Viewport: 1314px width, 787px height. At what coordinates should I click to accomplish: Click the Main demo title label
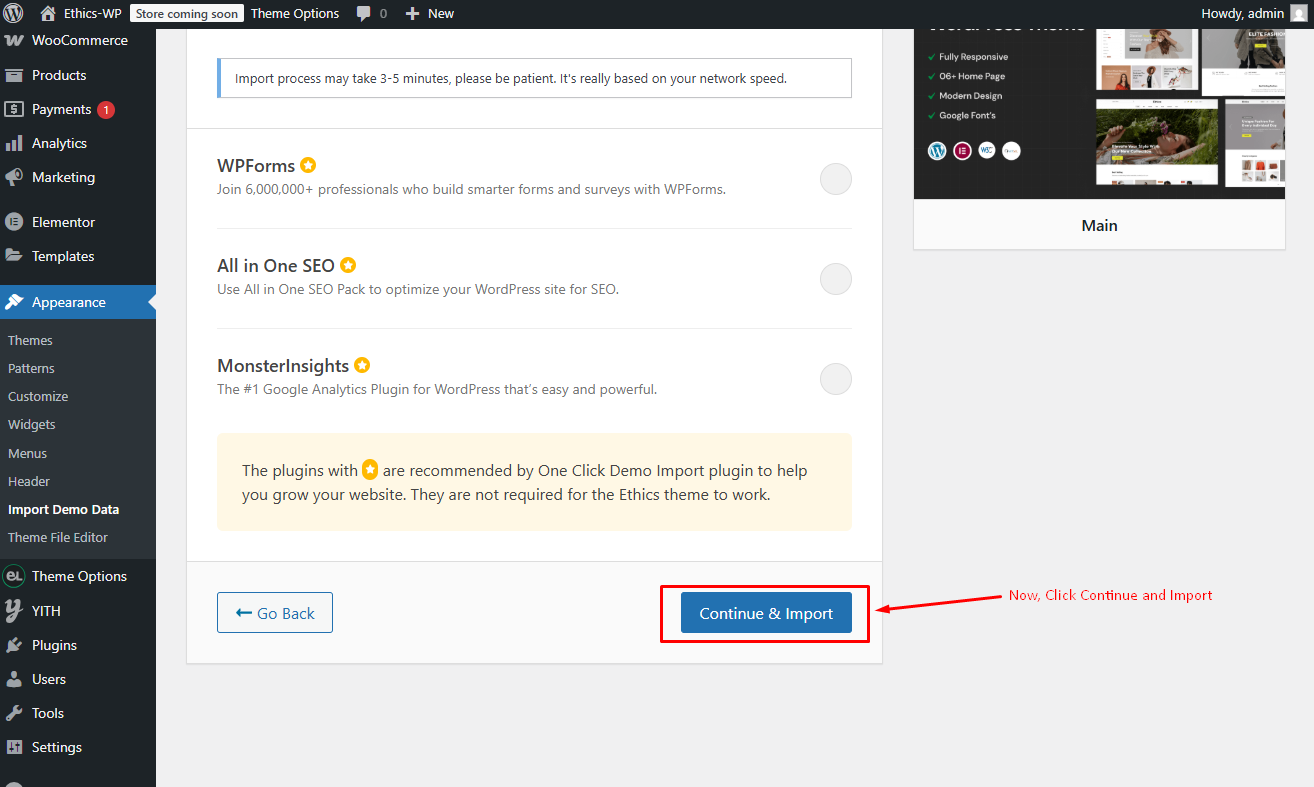[1099, 225]
